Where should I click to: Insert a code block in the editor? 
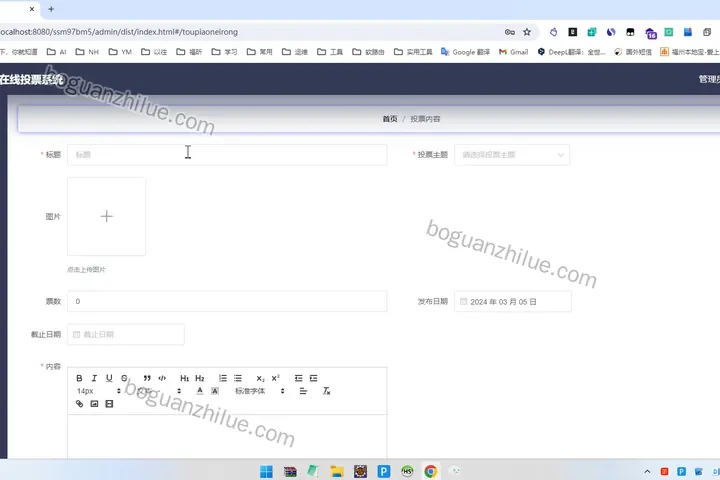point(162,378)
